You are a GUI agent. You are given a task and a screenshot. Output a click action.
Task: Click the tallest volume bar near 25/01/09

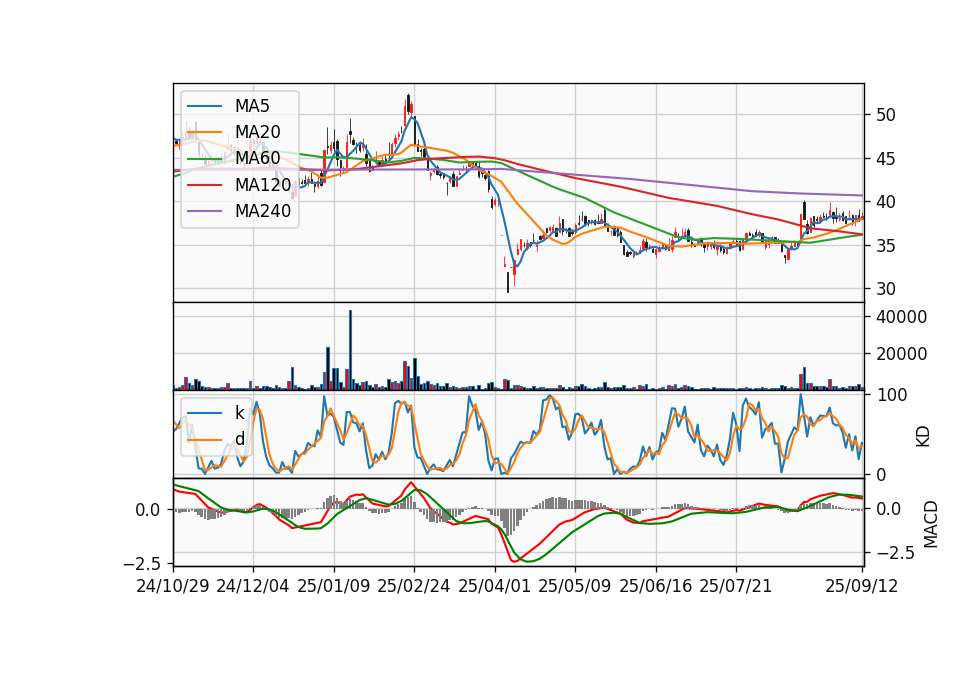coord(350,350)
